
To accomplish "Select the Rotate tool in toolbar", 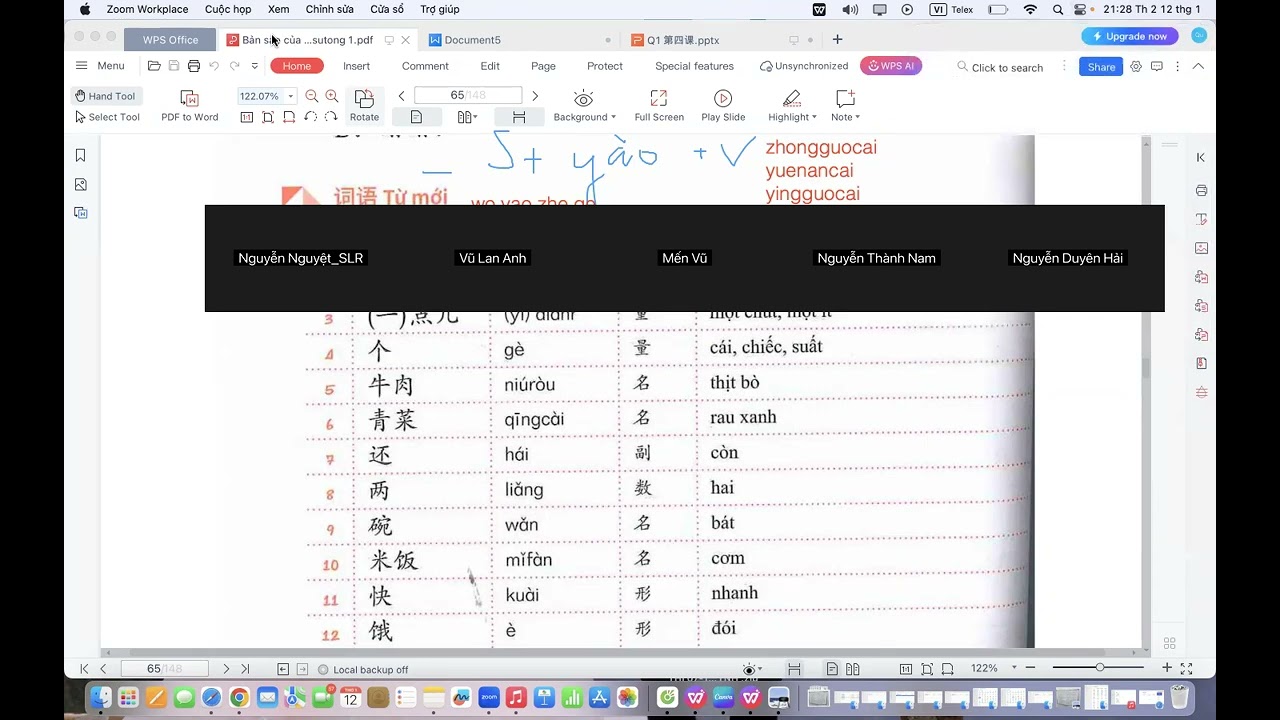I will pyautogui.click(x=364, y=105).
